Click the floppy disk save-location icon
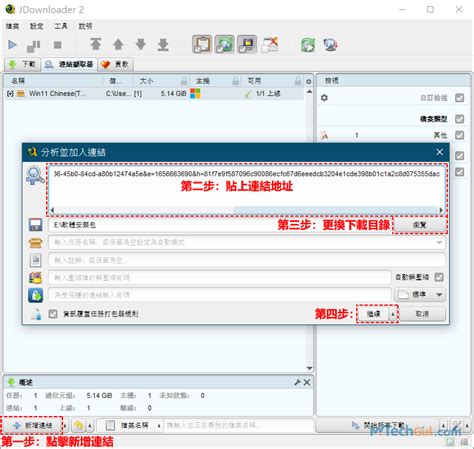Viewport: 474px width, 449px height. (36, 225)
